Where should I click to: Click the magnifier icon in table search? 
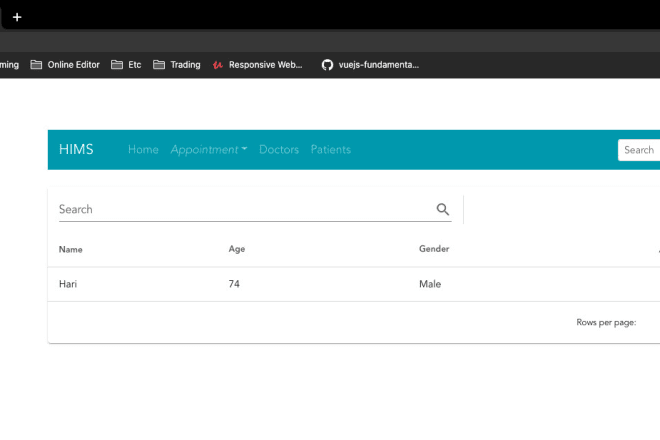coord(443,209)
